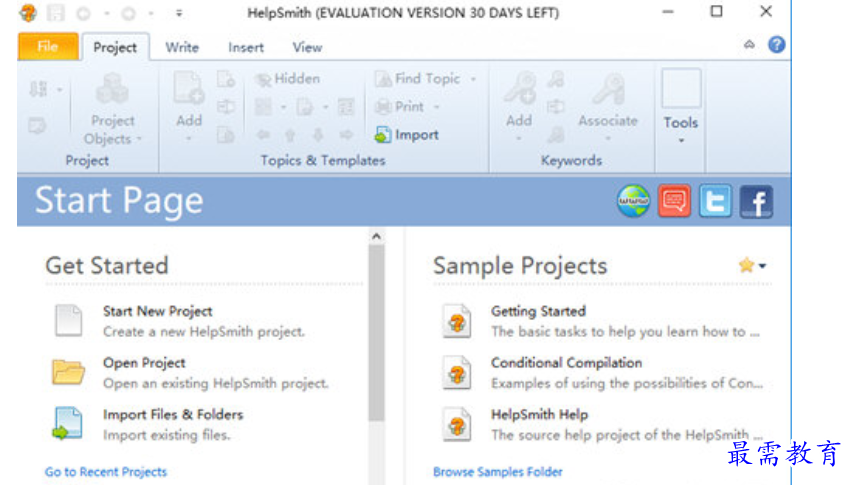The image size is (849, 485).
Task: Open the Facebook icon on Start Page
Action: point(756,201)
